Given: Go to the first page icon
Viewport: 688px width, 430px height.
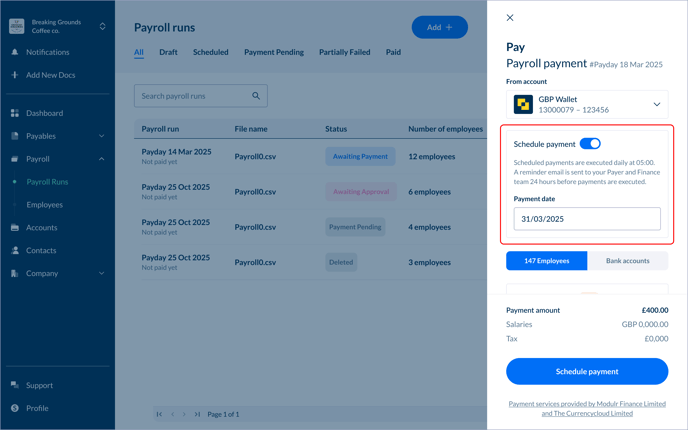Looking at the screenshot, I should pyautogui.click(x=159, y=414).
